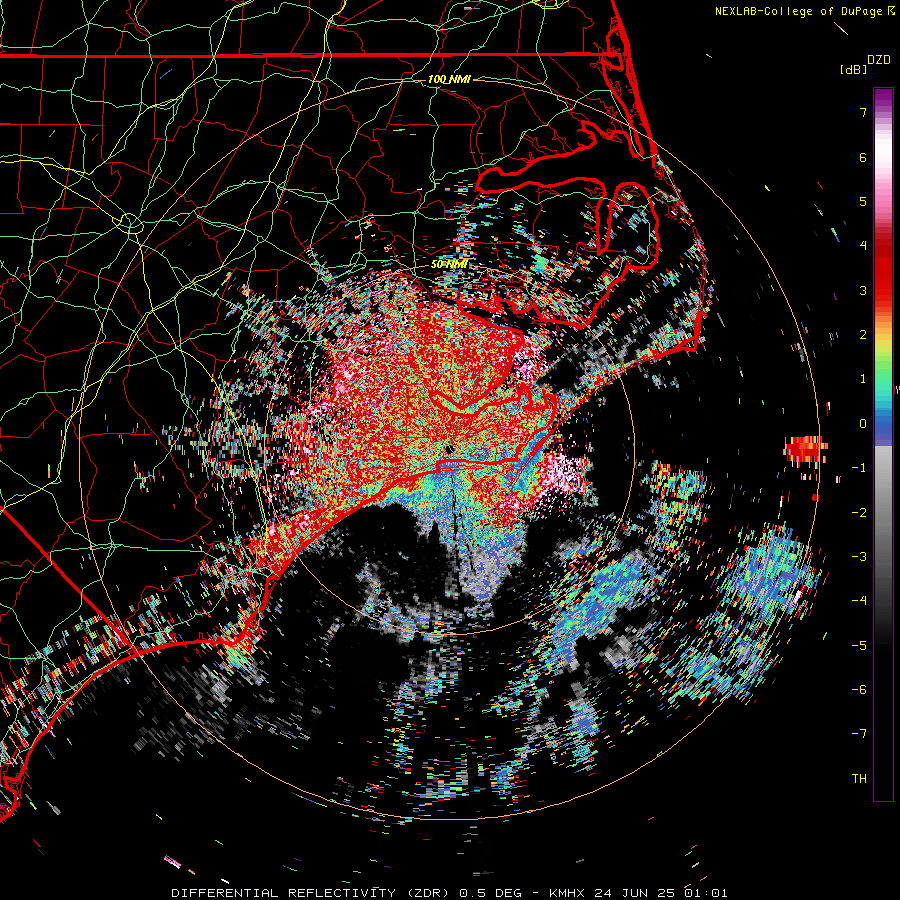Click the -2 dB scale label

[859, 513]
